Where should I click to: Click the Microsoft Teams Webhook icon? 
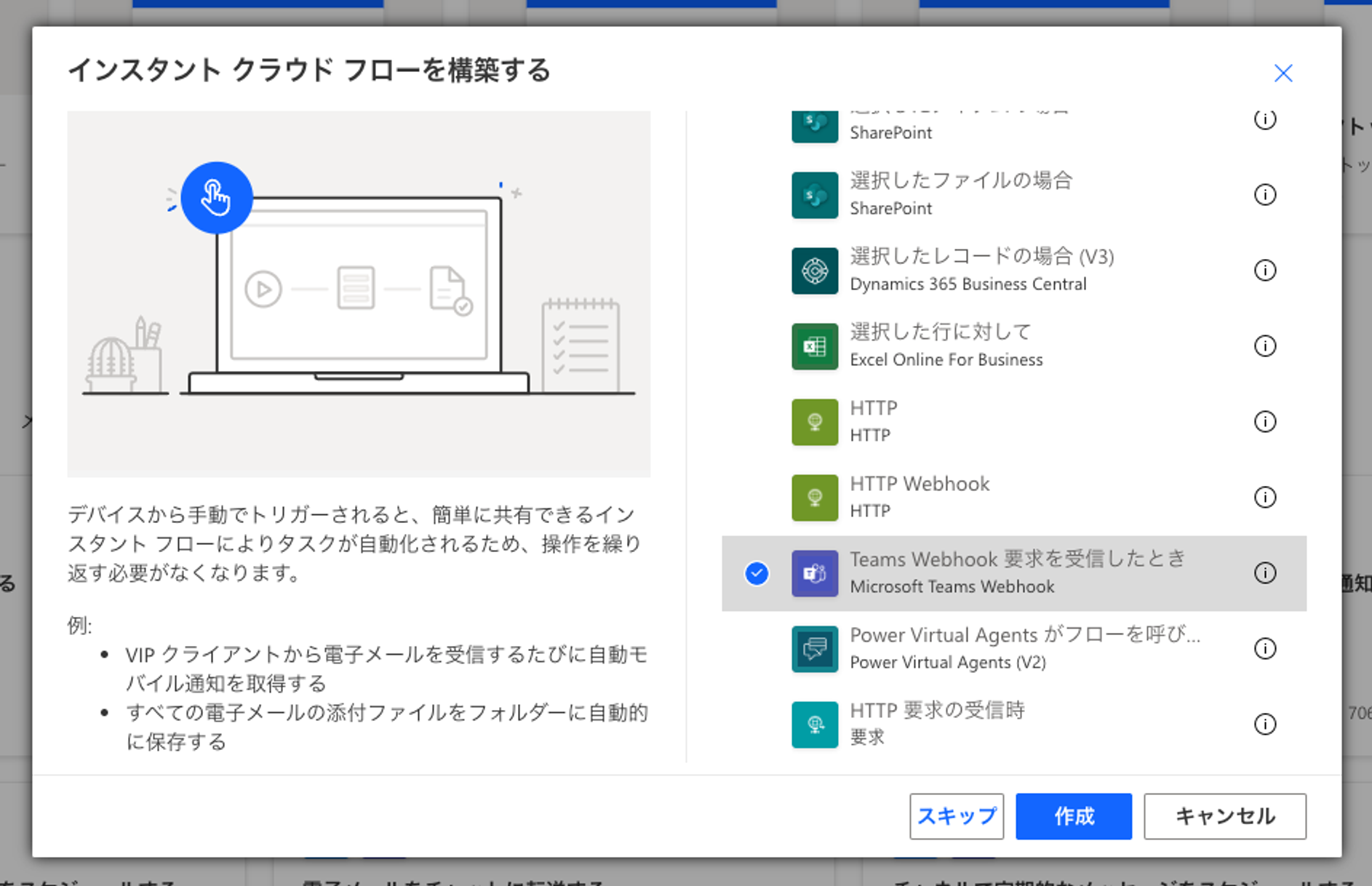(x=815, y=573)
